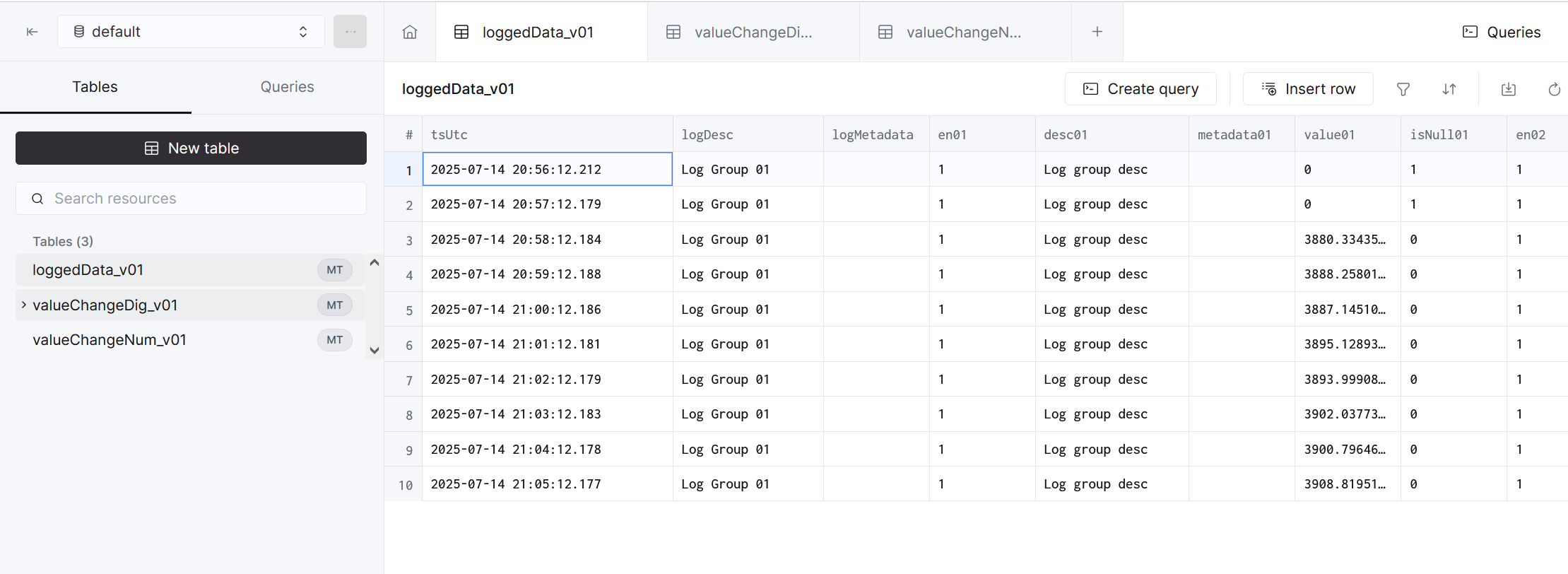Viewport: 1568px width, 574px height.
Task: Click the Search resources field
Action: 191,199
